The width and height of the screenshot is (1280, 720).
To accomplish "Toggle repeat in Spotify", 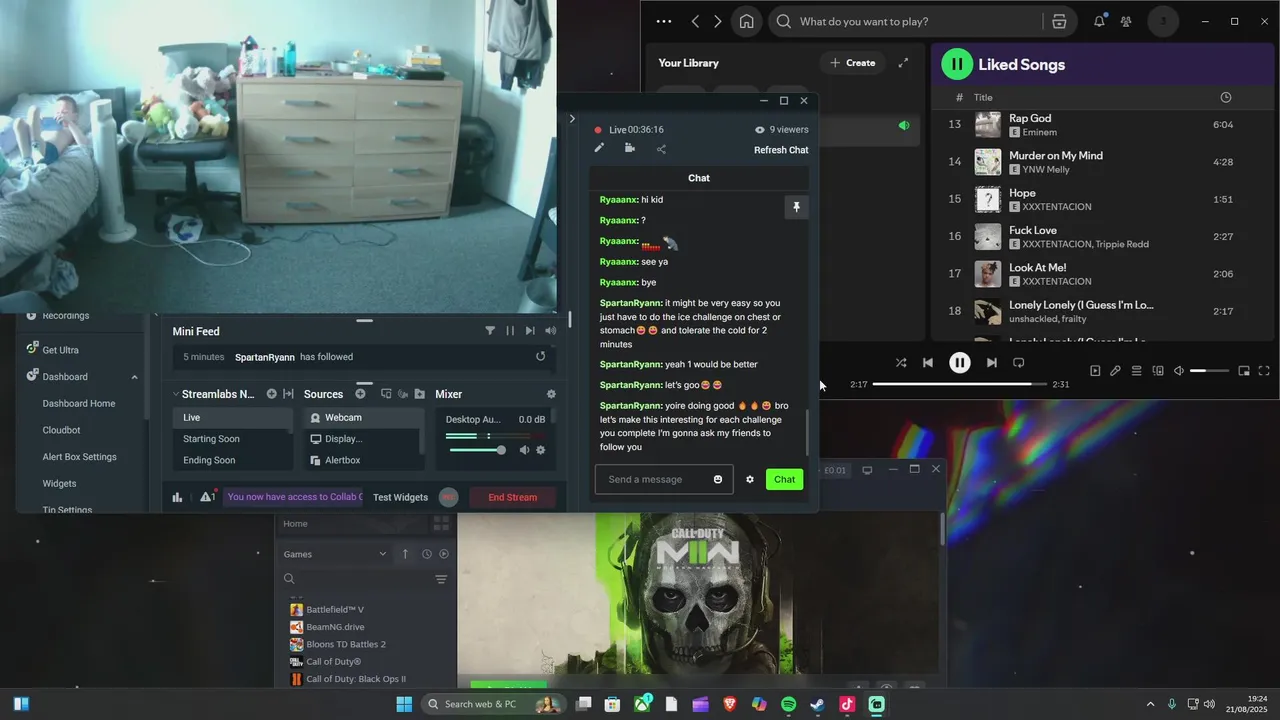I will click(1019, 363).
